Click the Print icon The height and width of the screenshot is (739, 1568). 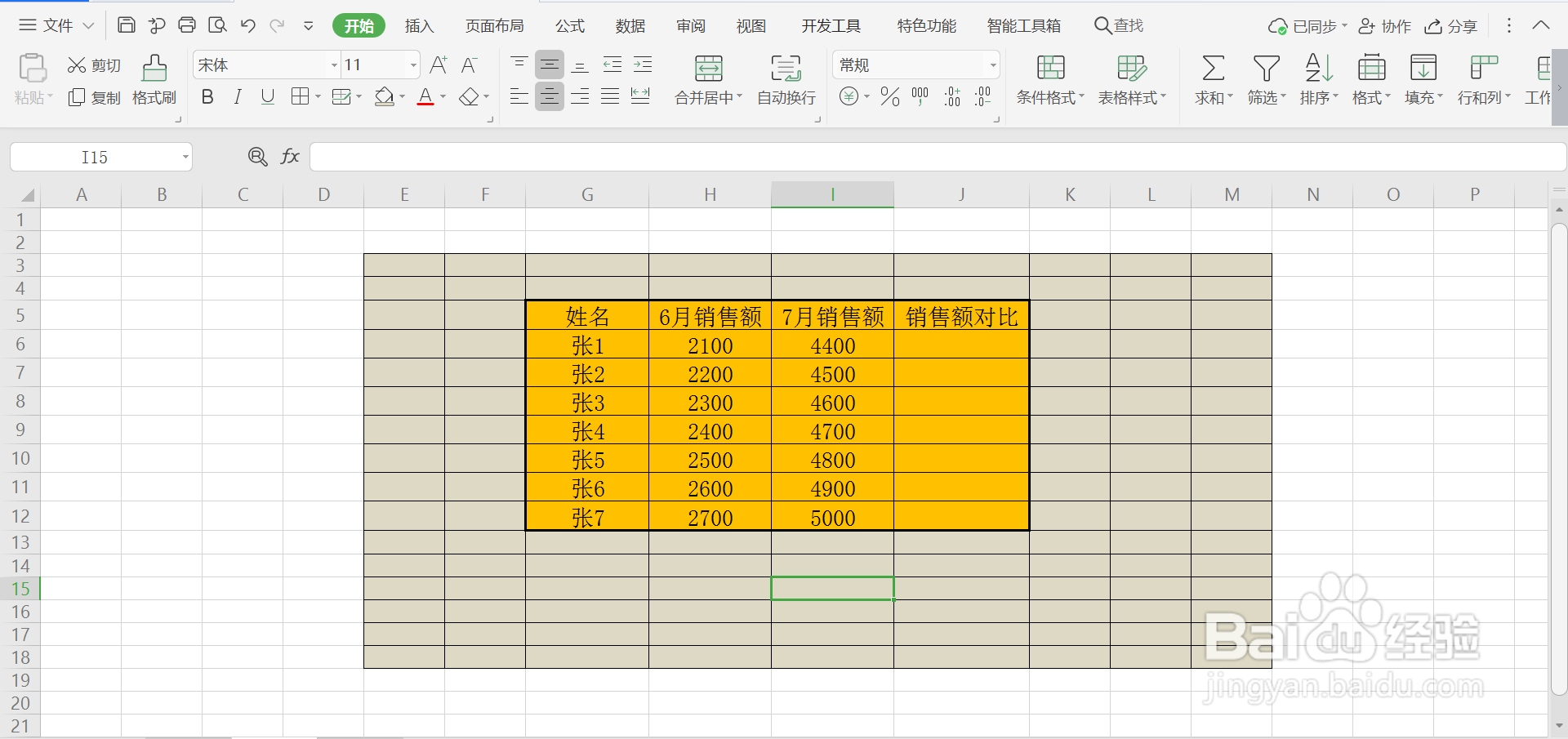[x=187, y=25]
